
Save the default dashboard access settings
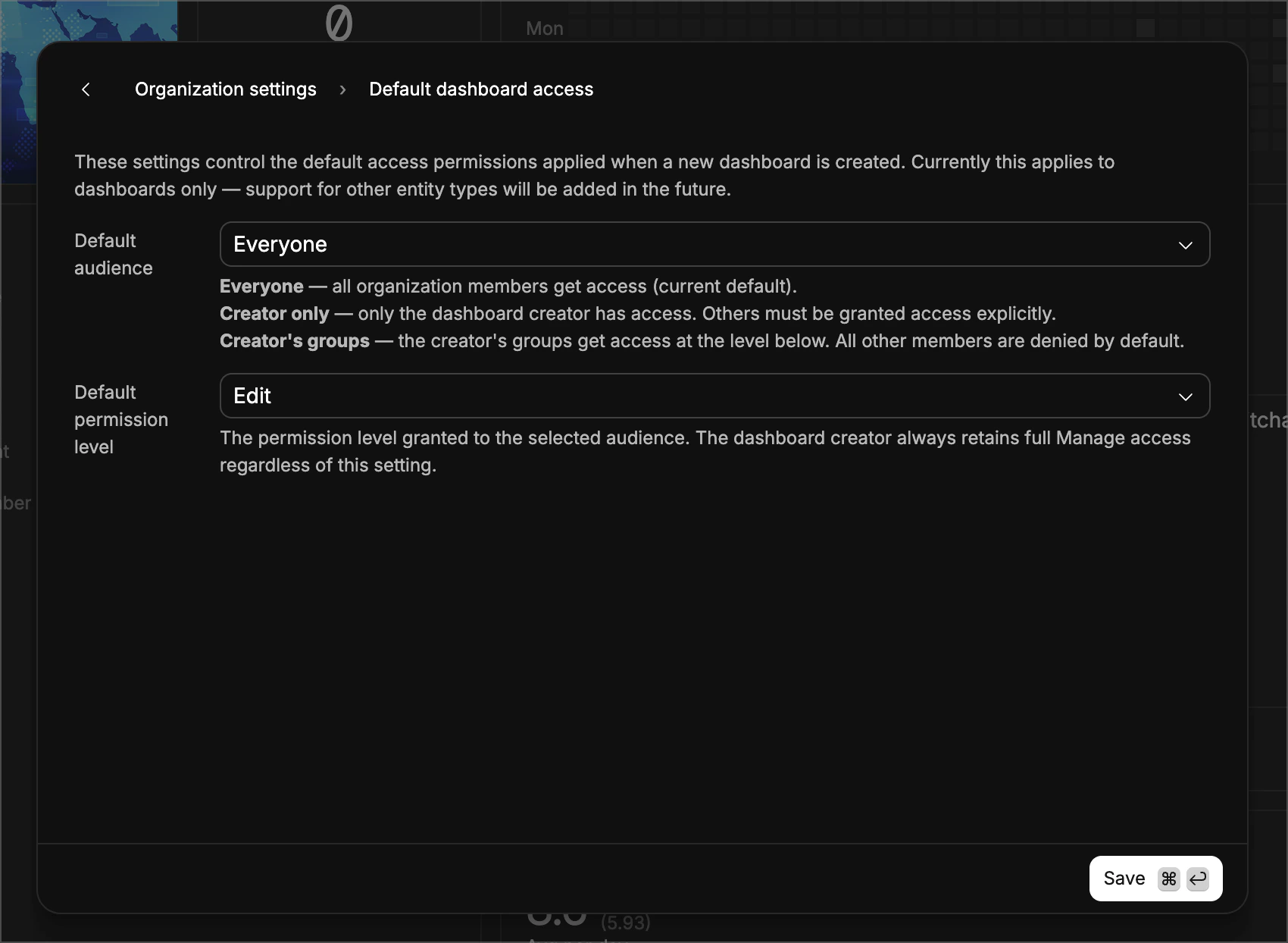1124,879
